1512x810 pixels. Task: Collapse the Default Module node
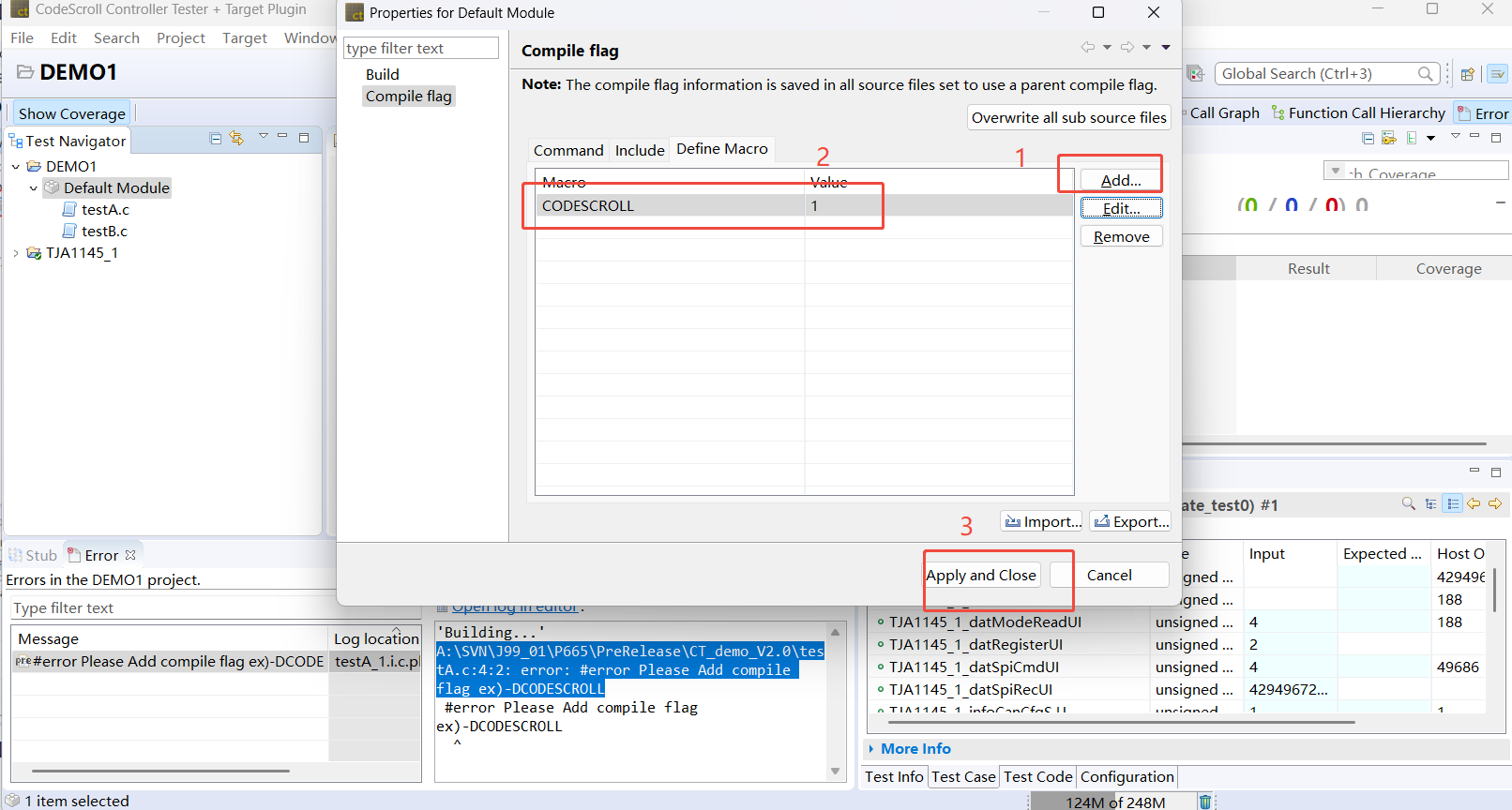point(34,188)
